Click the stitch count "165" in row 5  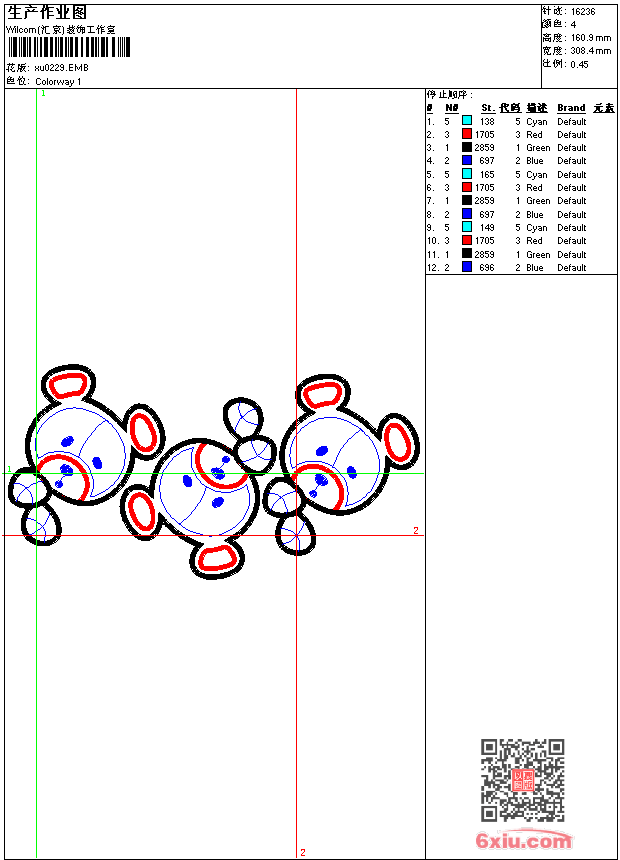point(487,175)
